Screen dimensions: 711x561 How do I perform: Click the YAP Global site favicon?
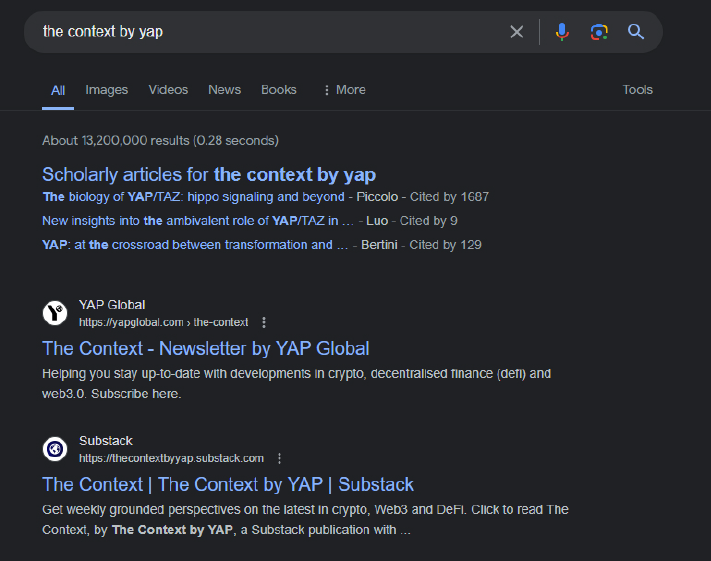point(56,313)
